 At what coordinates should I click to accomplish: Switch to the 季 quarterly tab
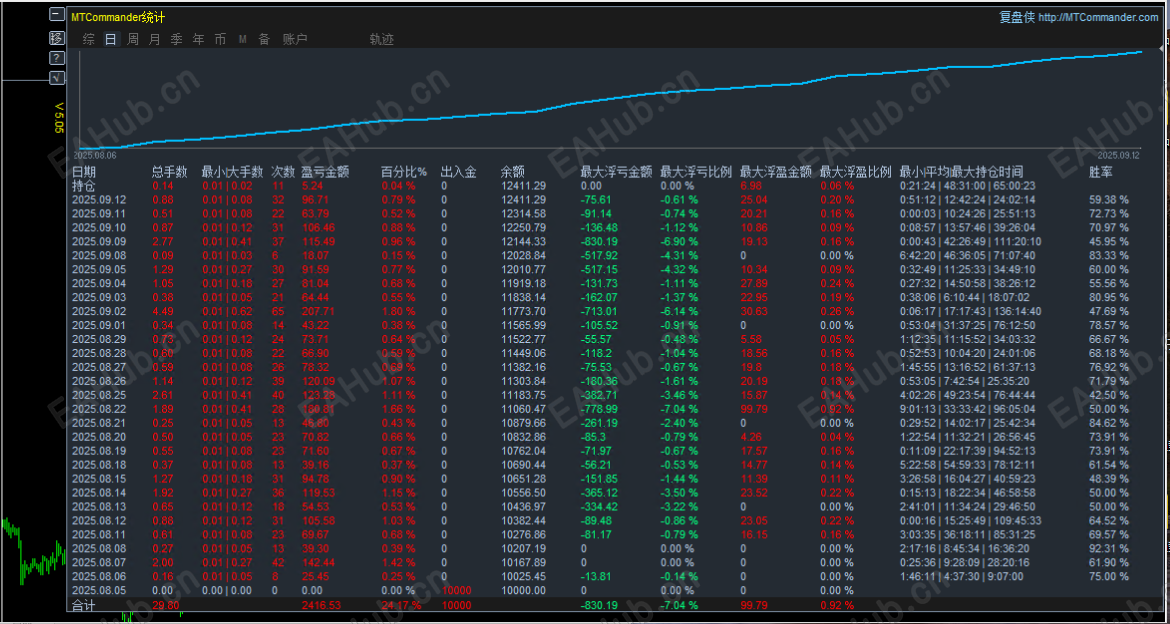[176, 40]
